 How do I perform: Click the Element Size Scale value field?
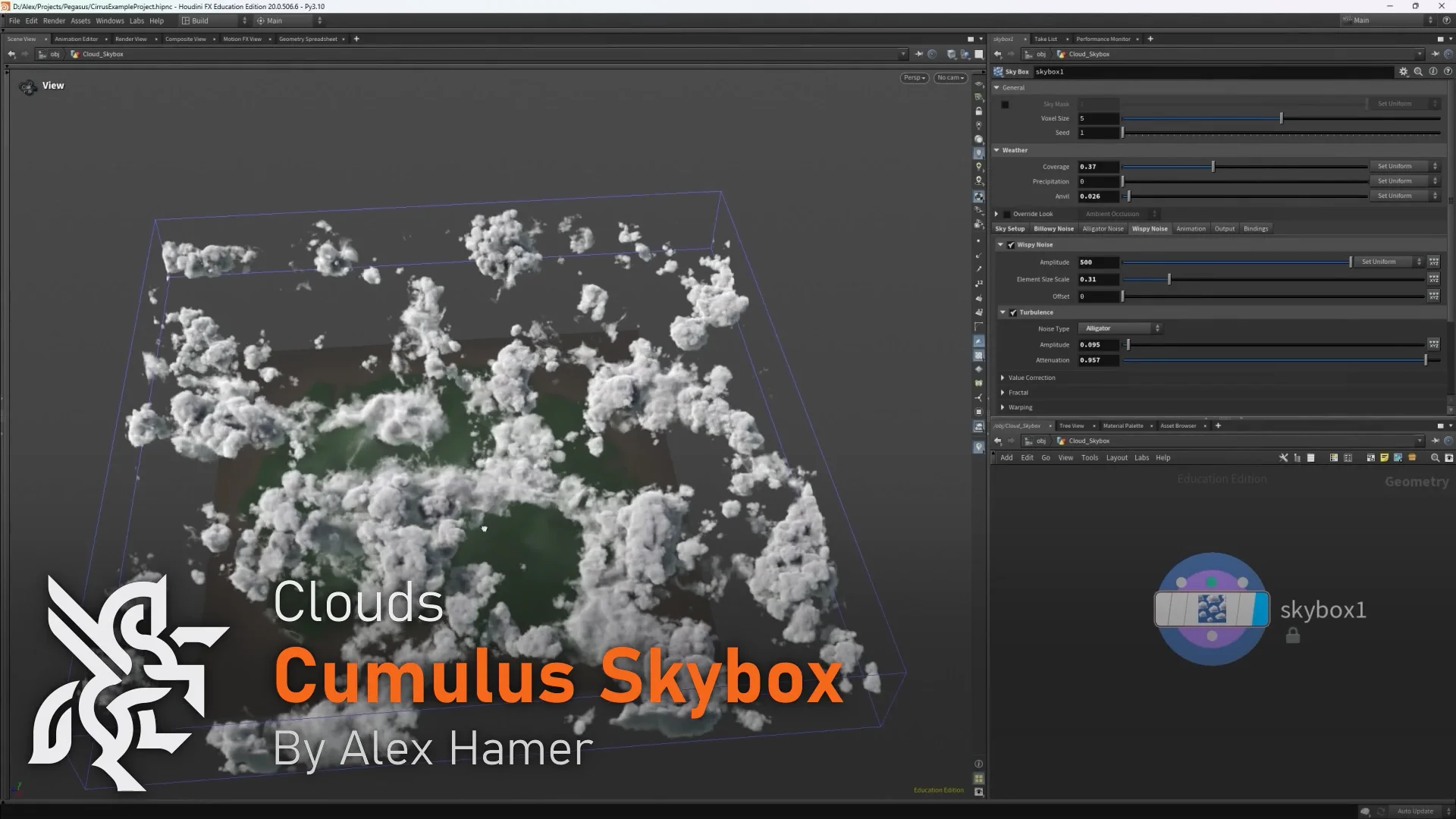pyautogui.click(x=1099, y=280)
